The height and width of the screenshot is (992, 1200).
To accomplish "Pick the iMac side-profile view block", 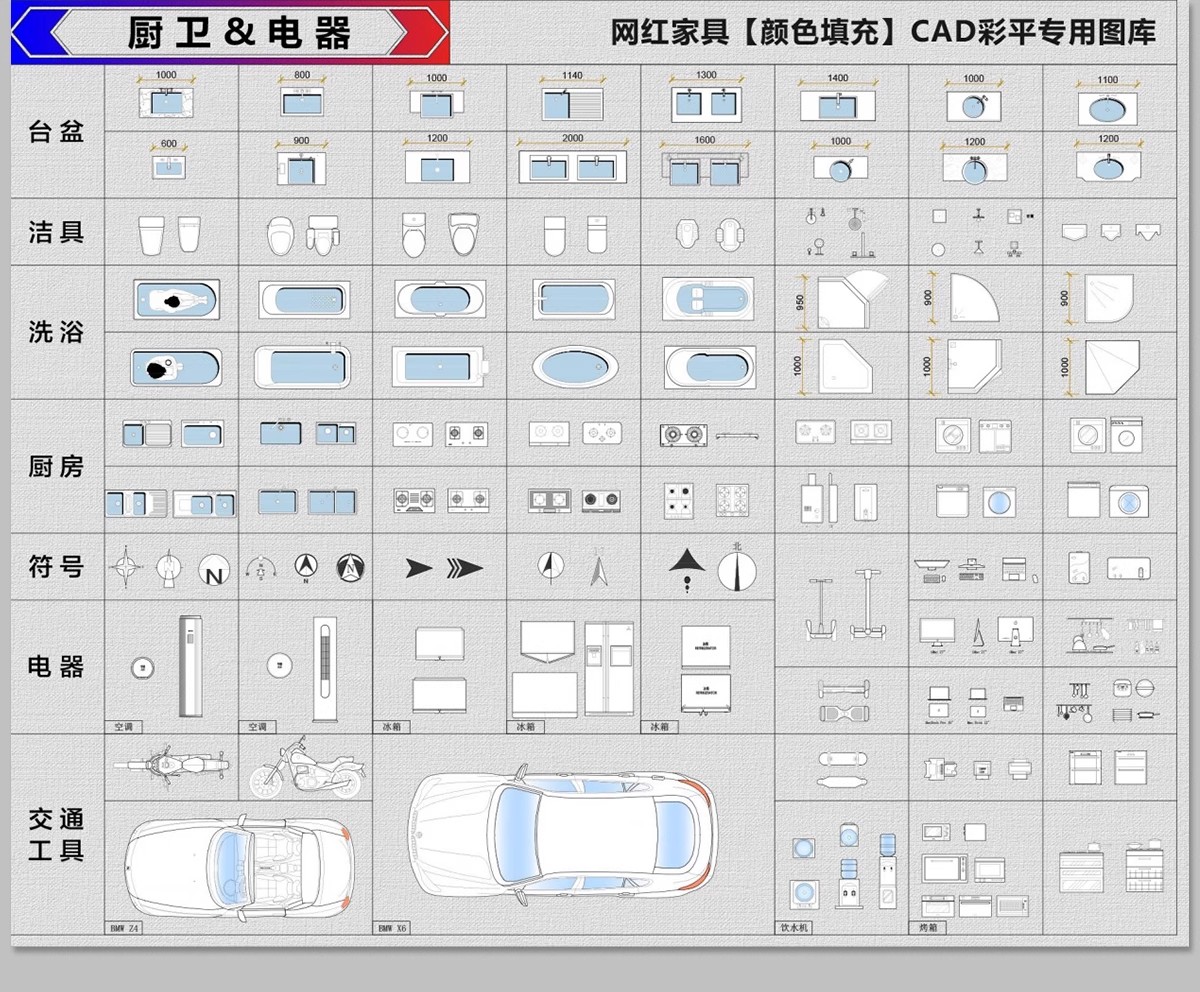I will [x=977, y=634].
